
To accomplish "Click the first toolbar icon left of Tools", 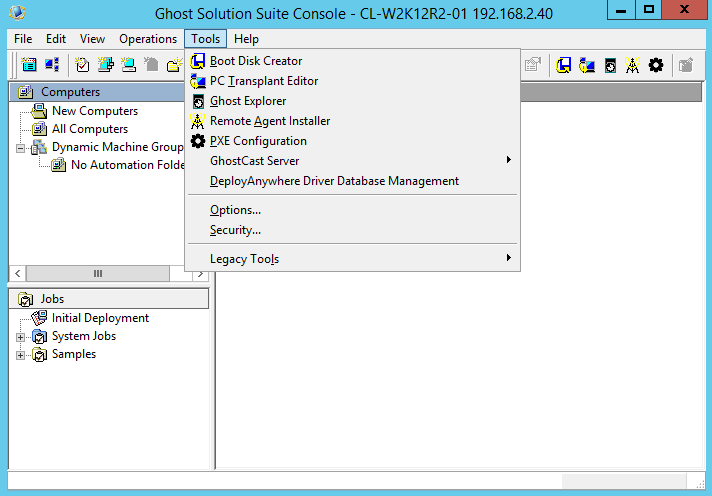I will 28,65.
